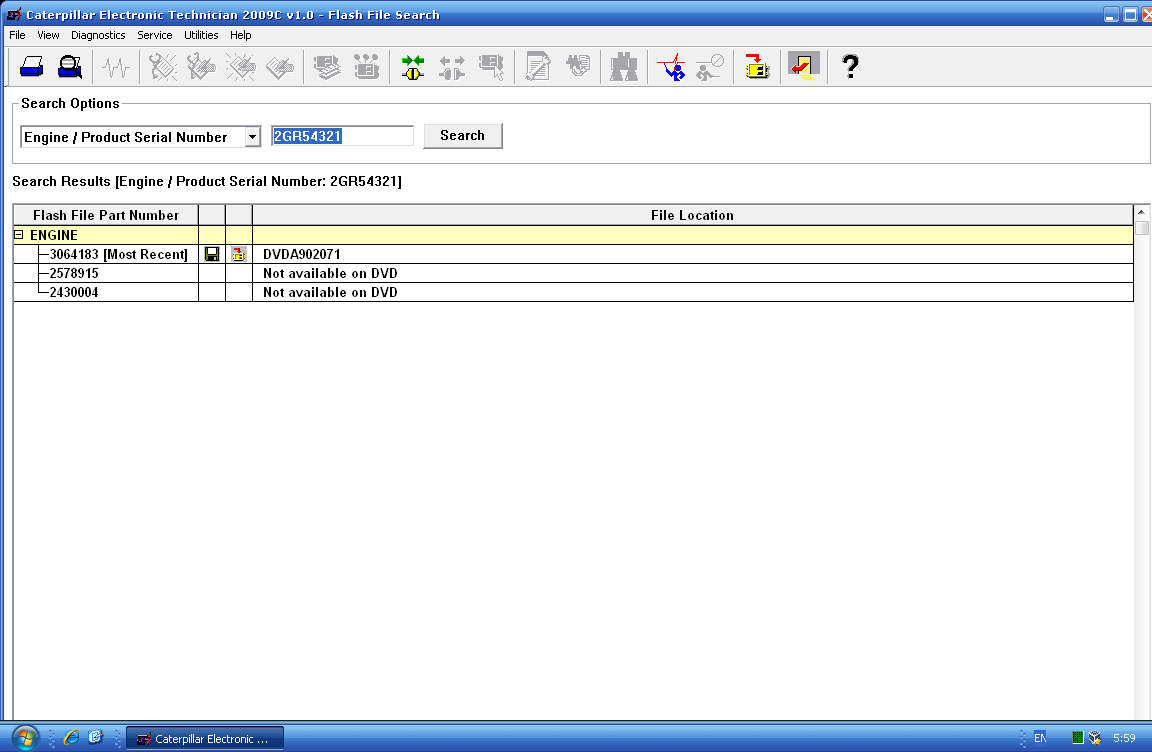Open Active Diagnostic Codes toolbar icon
Image resolution: width=1152 pixels, height=752 pixels.
(162, 67)
